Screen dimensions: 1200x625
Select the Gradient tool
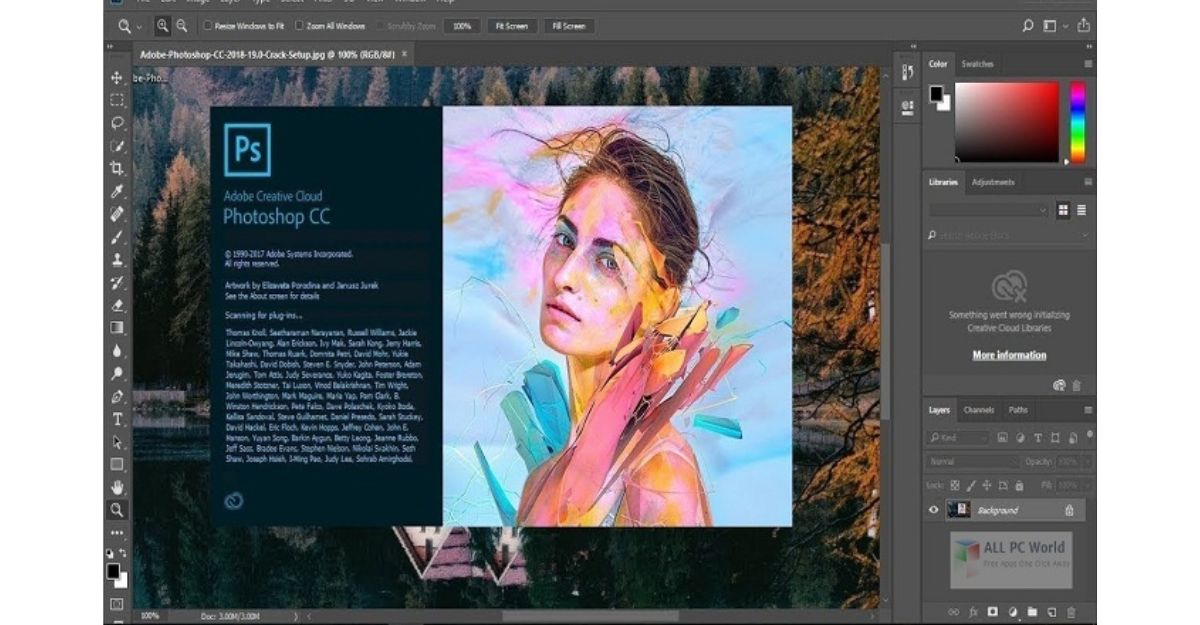[117, 328]
